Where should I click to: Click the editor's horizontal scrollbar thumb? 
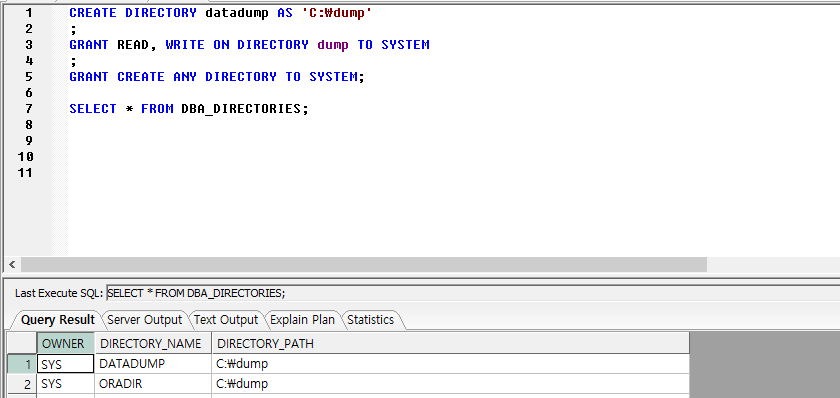click(364, 264)
